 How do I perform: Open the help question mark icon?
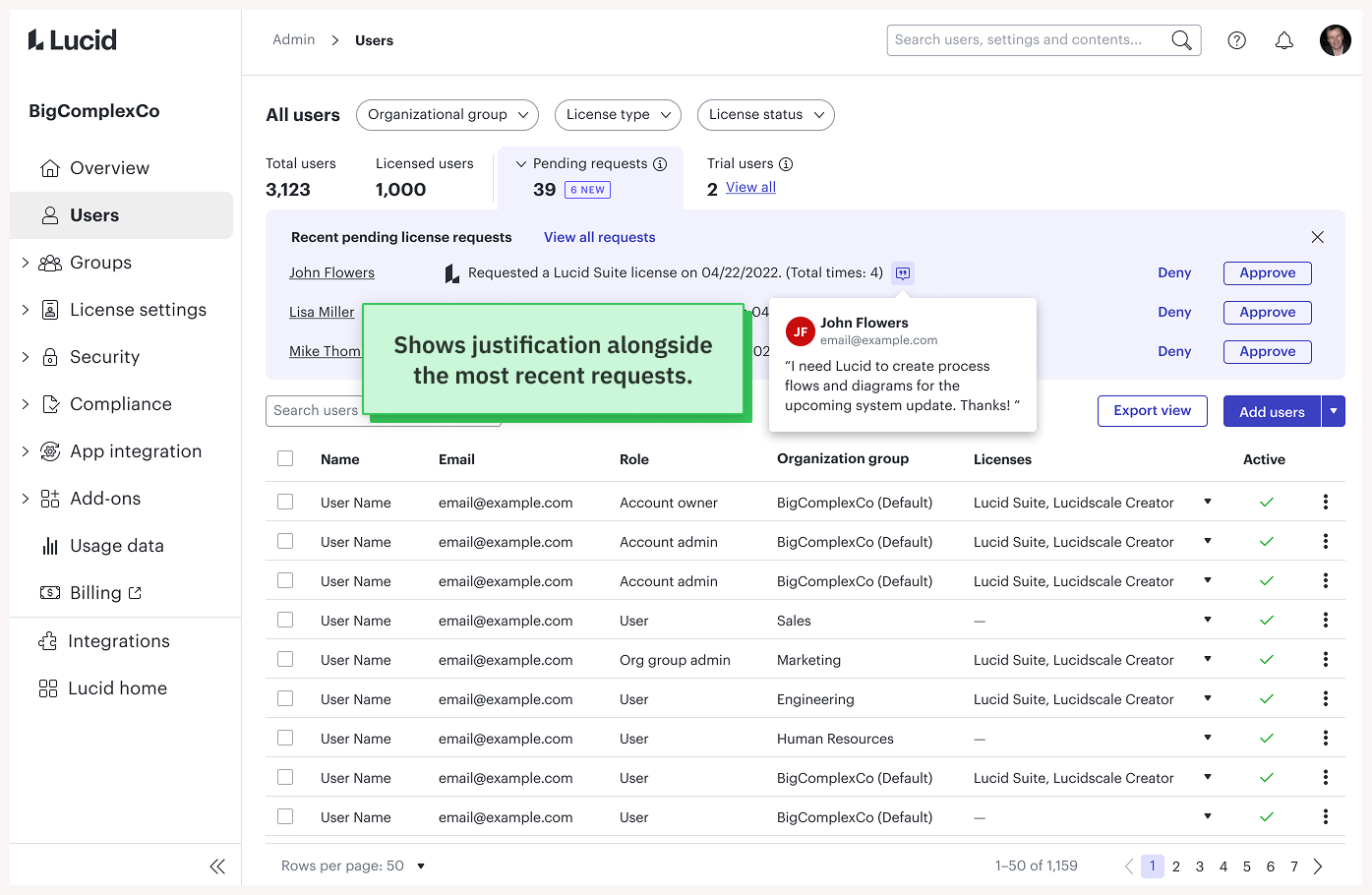click(1237, 40)
